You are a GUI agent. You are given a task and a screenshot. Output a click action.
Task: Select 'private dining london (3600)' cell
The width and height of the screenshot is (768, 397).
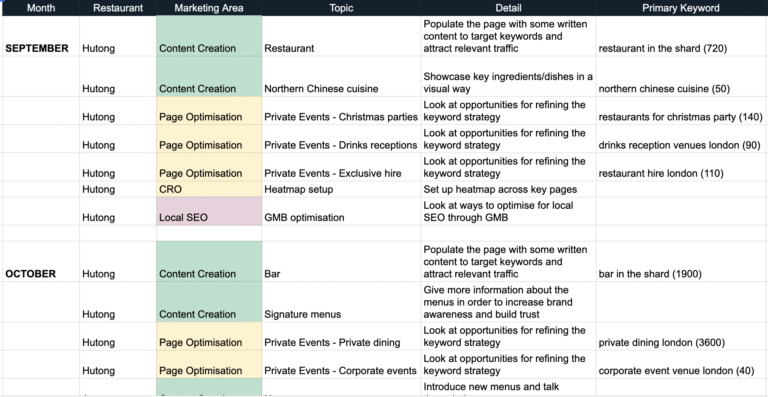tap(681, 336)
